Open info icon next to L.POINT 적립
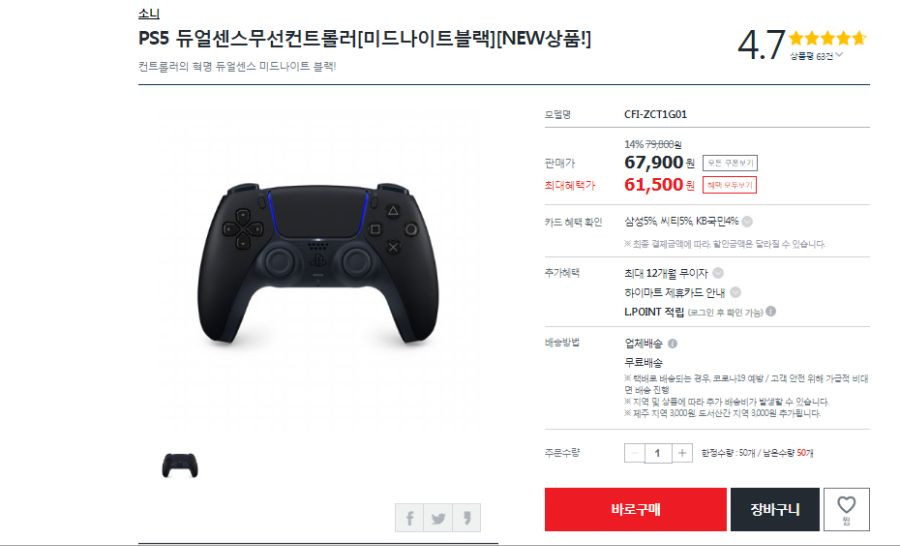This screenshot has width=900, height=546. click(x=771, y=311)
